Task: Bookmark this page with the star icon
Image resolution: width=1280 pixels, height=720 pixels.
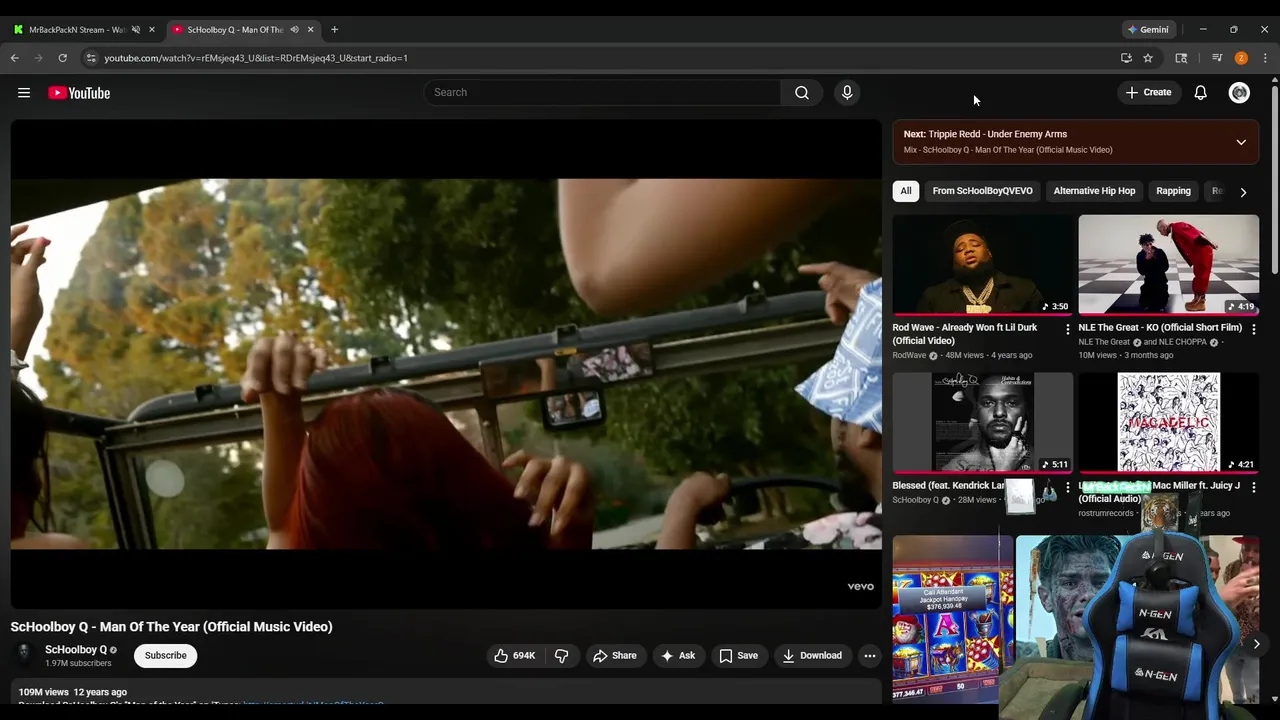Action: [1148, 58]
